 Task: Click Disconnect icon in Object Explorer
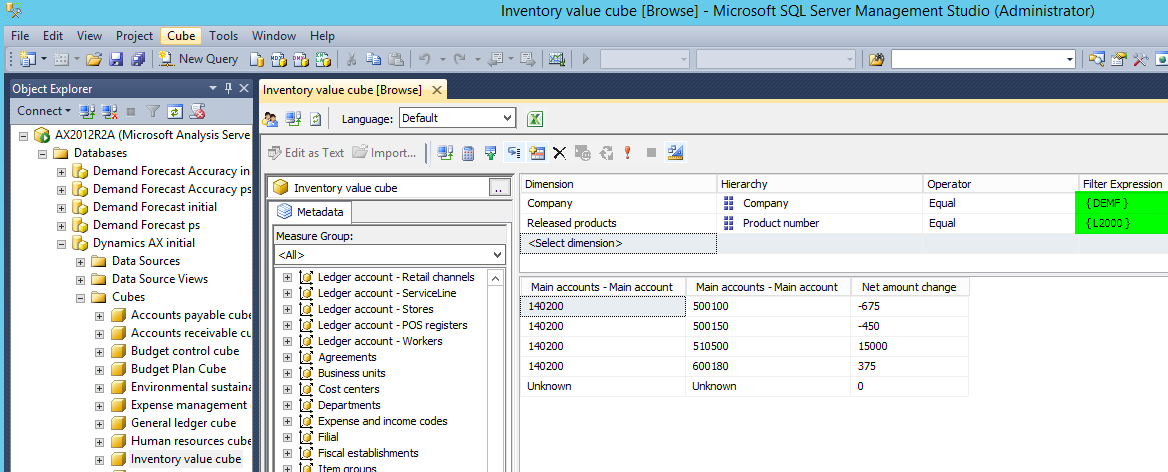pyautogui.click(x=109, y=111)
